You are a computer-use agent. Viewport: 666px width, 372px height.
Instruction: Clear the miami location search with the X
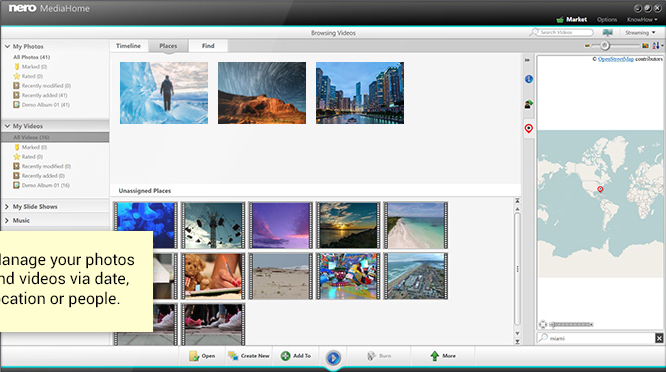pyautogui.click(x=659, y=338)
